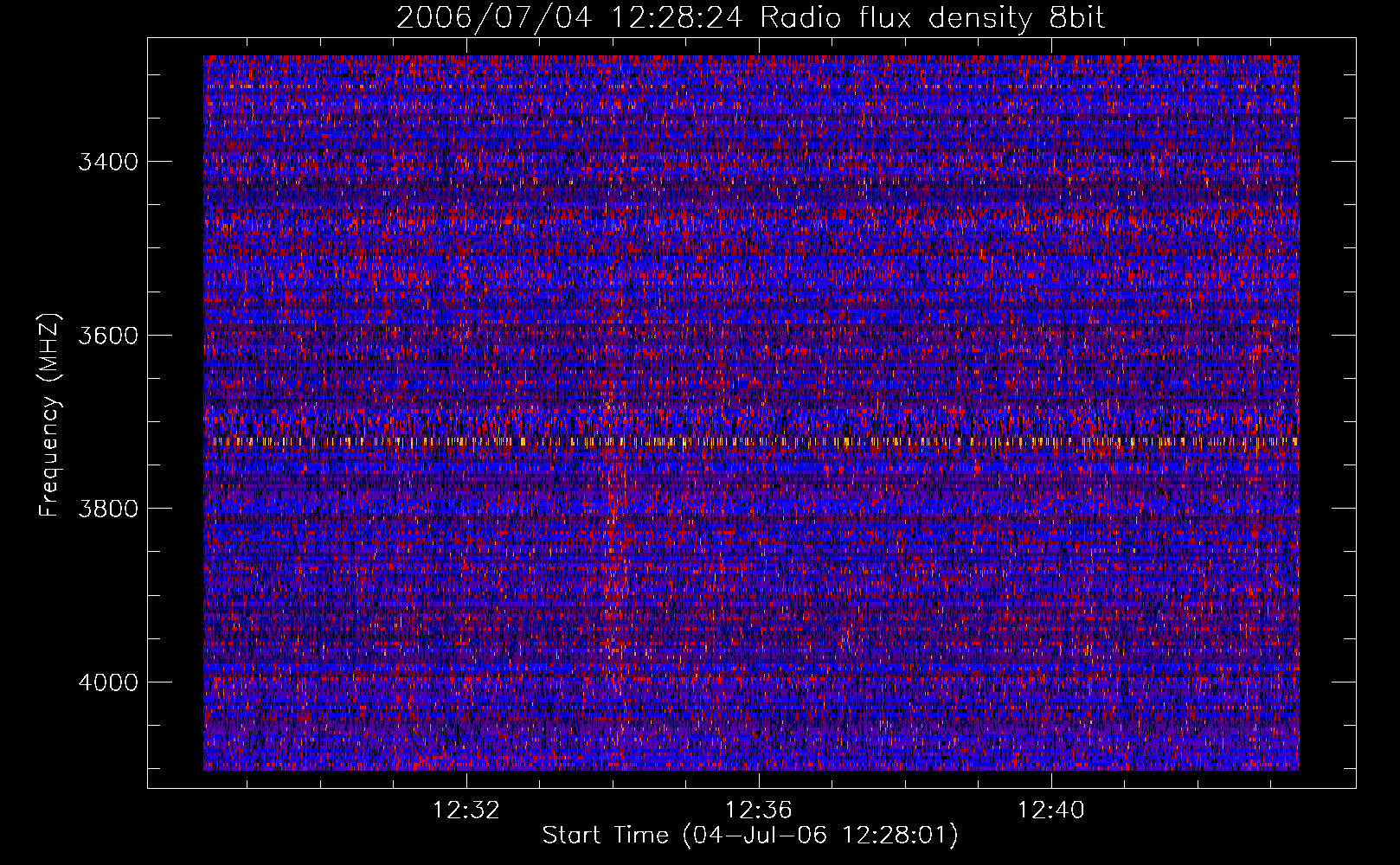Click the 'Start Time (04-Jul-06 12:28:01)' axis title
Image resolution: width=1400 pixels, height=865 pixels.
point(750,836)
